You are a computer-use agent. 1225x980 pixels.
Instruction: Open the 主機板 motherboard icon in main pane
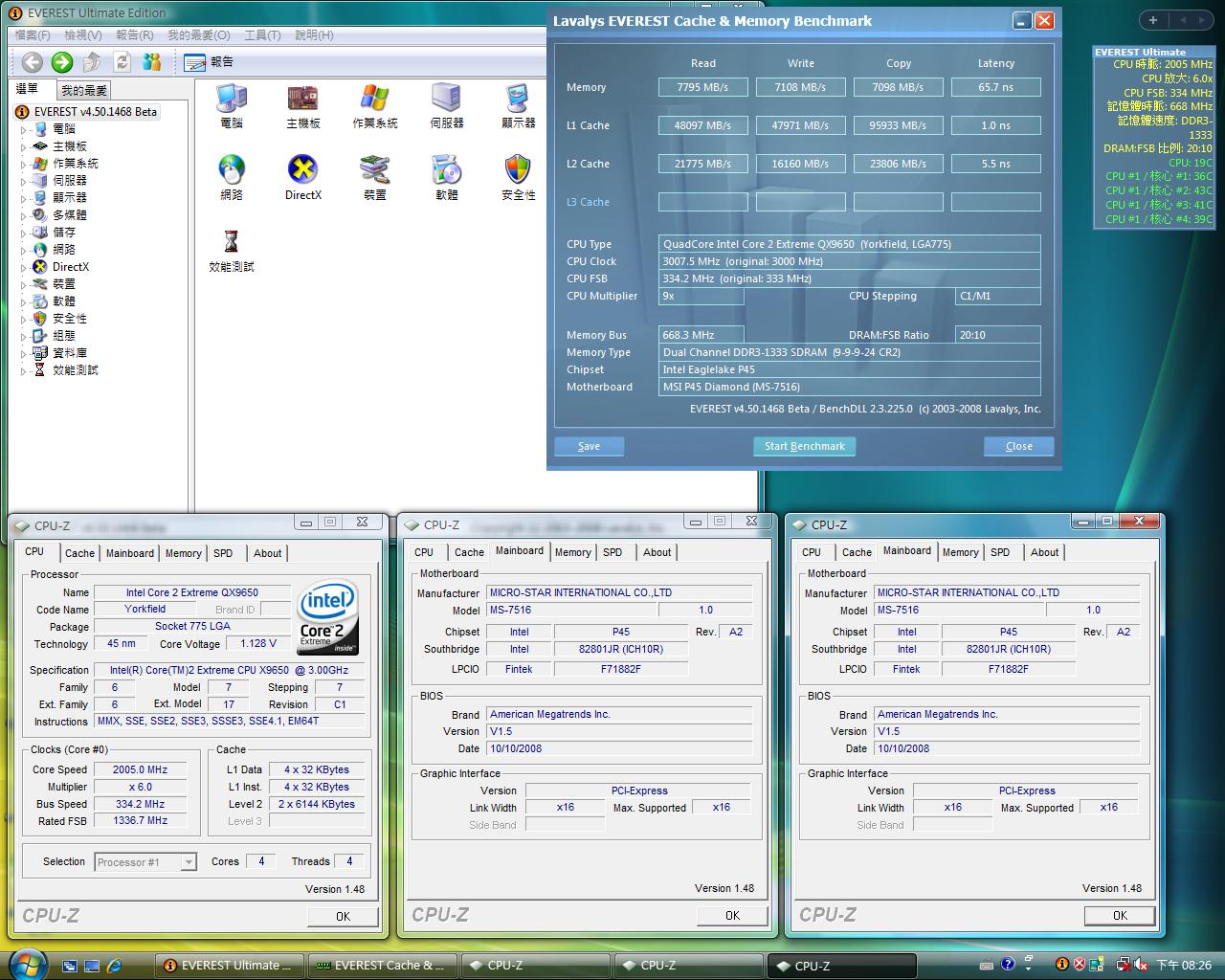coord(303,107)
